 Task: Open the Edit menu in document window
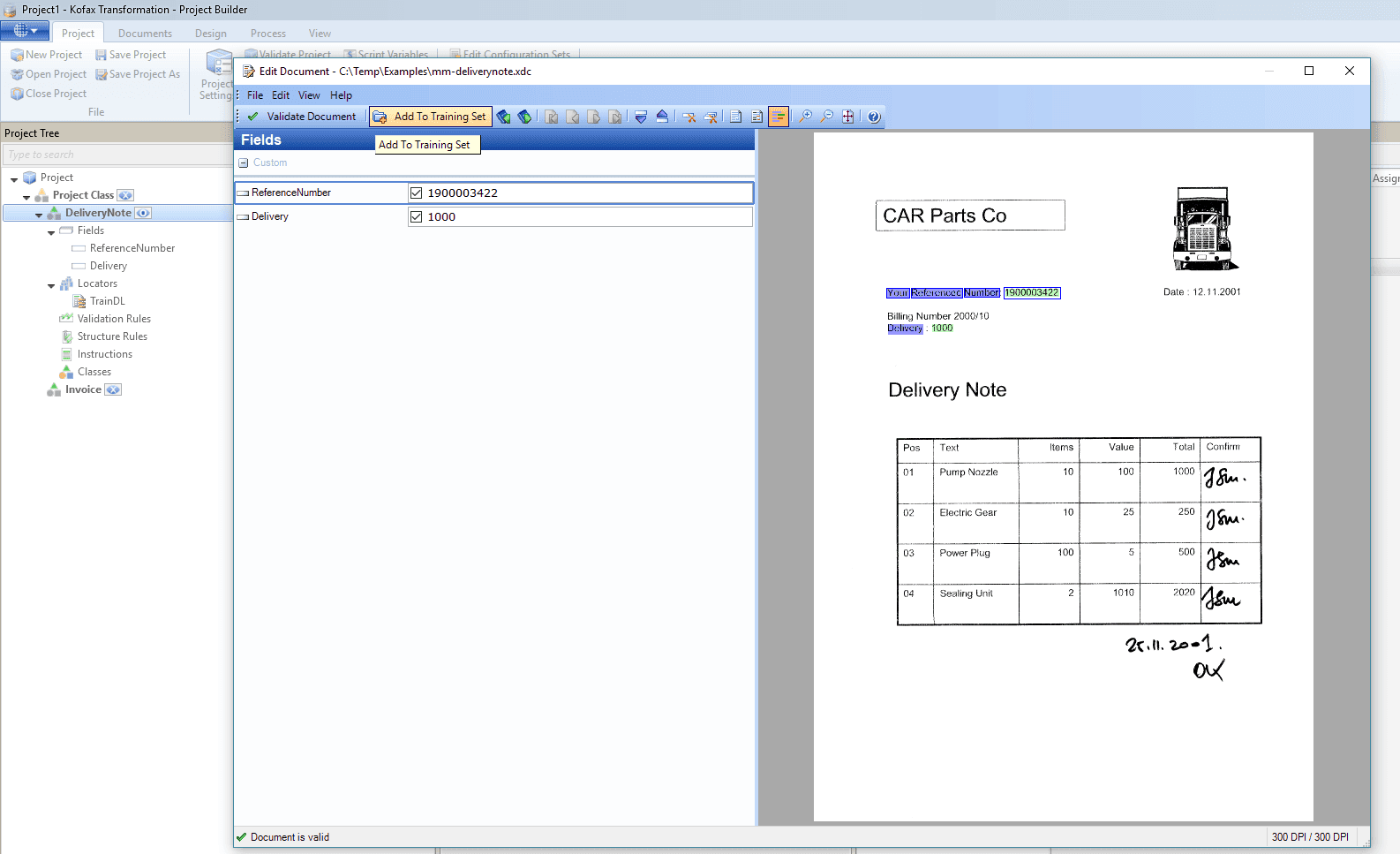point(281,95)
